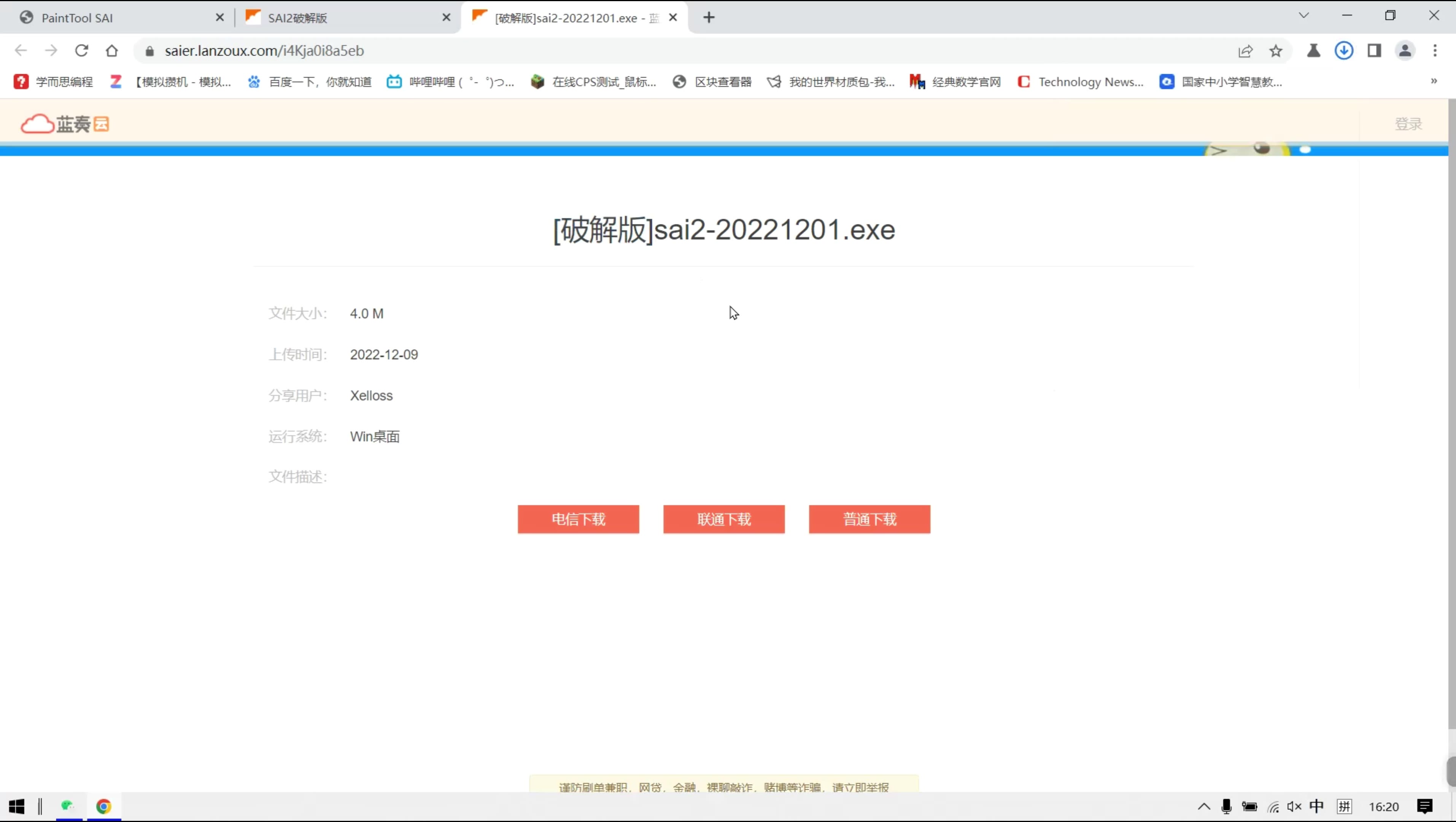Close the PaintTool SAI tab

(x=220, y=18)
